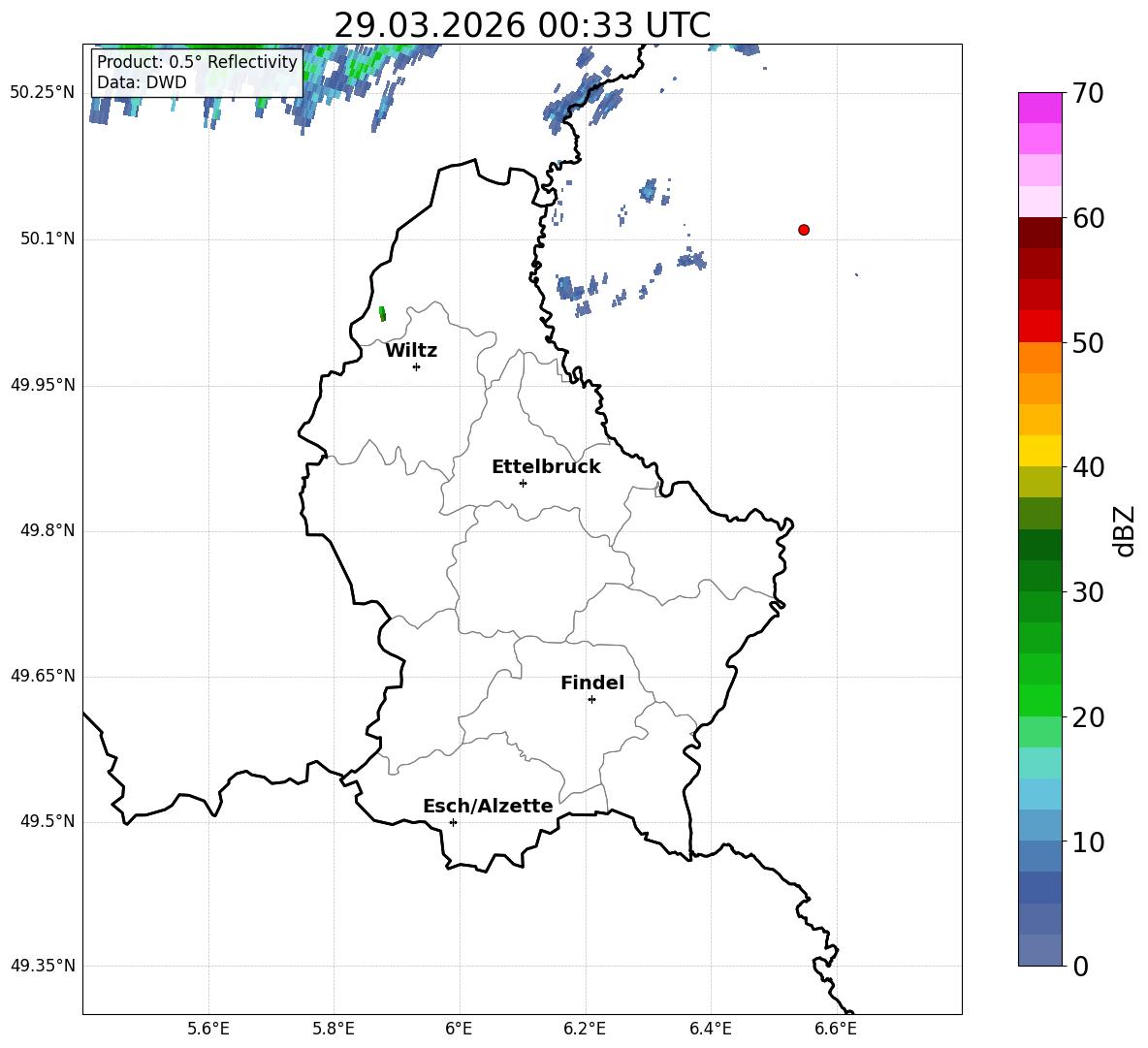Click the Ettelbruck city label
This screenshot has height=1048, width=1148.
pos(546,467)
